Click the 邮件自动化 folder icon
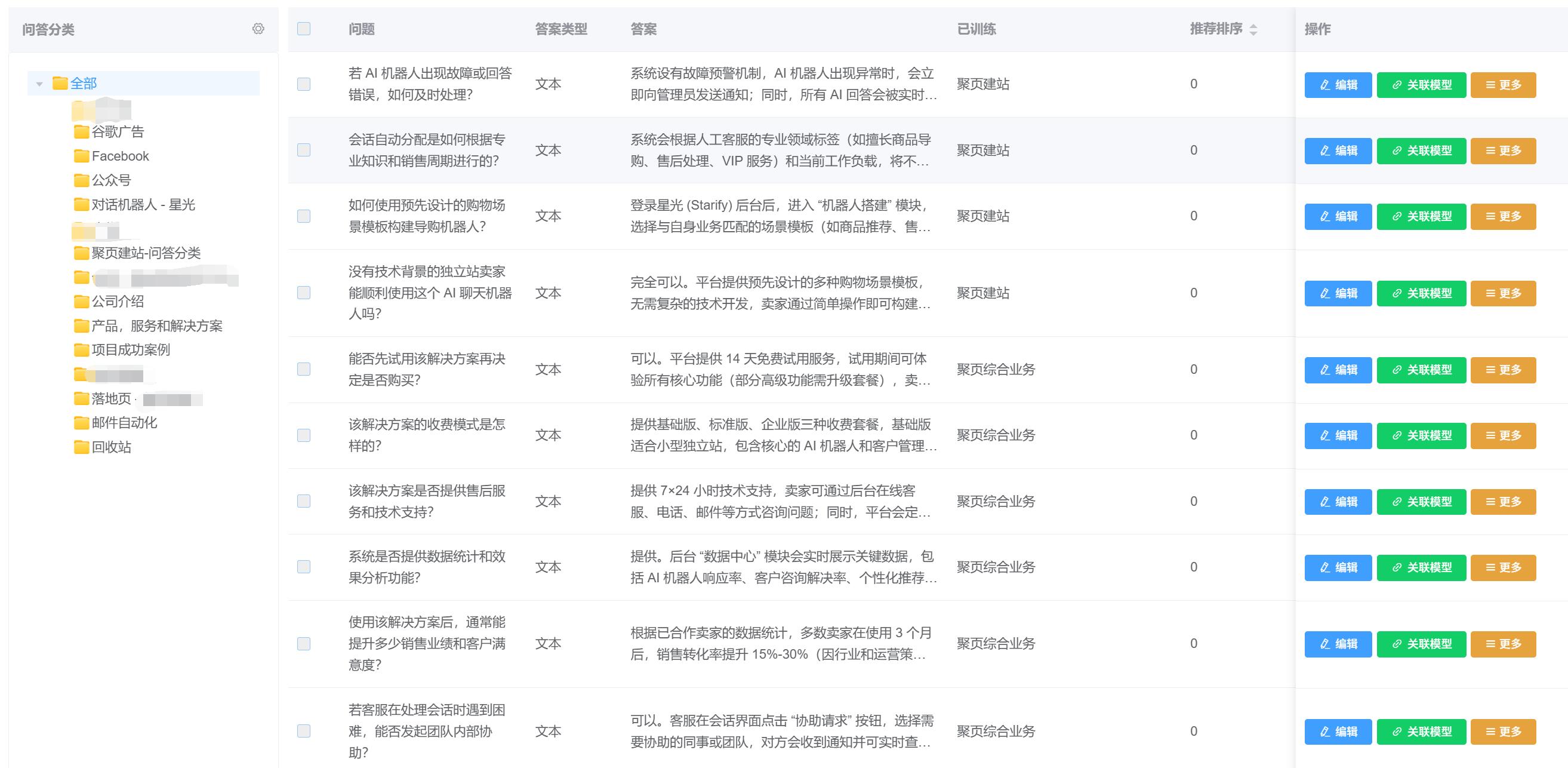The width and height of the screenshot is (1568, 768). (x=81, y=423)
